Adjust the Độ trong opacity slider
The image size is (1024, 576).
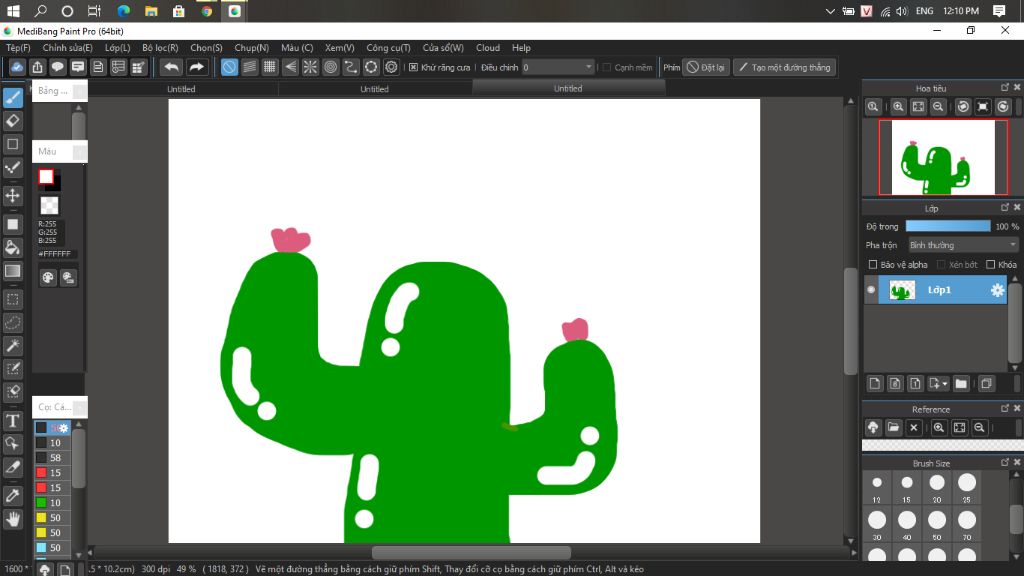coord(948,226)
